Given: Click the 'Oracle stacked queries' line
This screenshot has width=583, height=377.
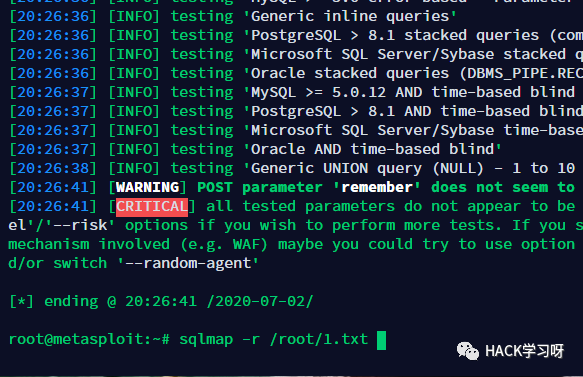Looking at the screenshot, I should tap(296, 74).
